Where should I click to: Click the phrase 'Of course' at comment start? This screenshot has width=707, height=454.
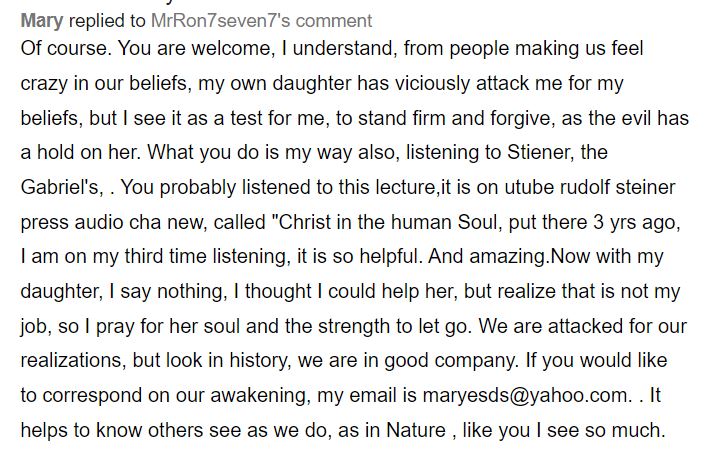pos(63,48)
